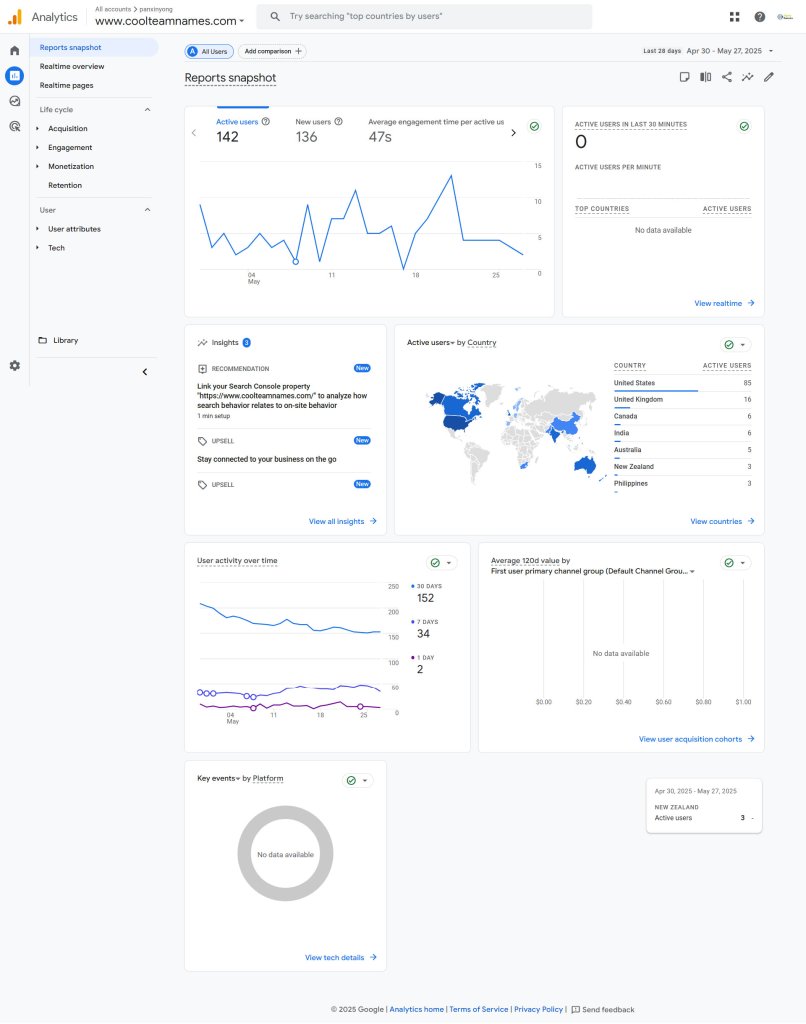Image resolution: width=806 pixels, height=1024 pixels.
Task: Open View user acquisition cohorts link
Action: click(697, 739)
